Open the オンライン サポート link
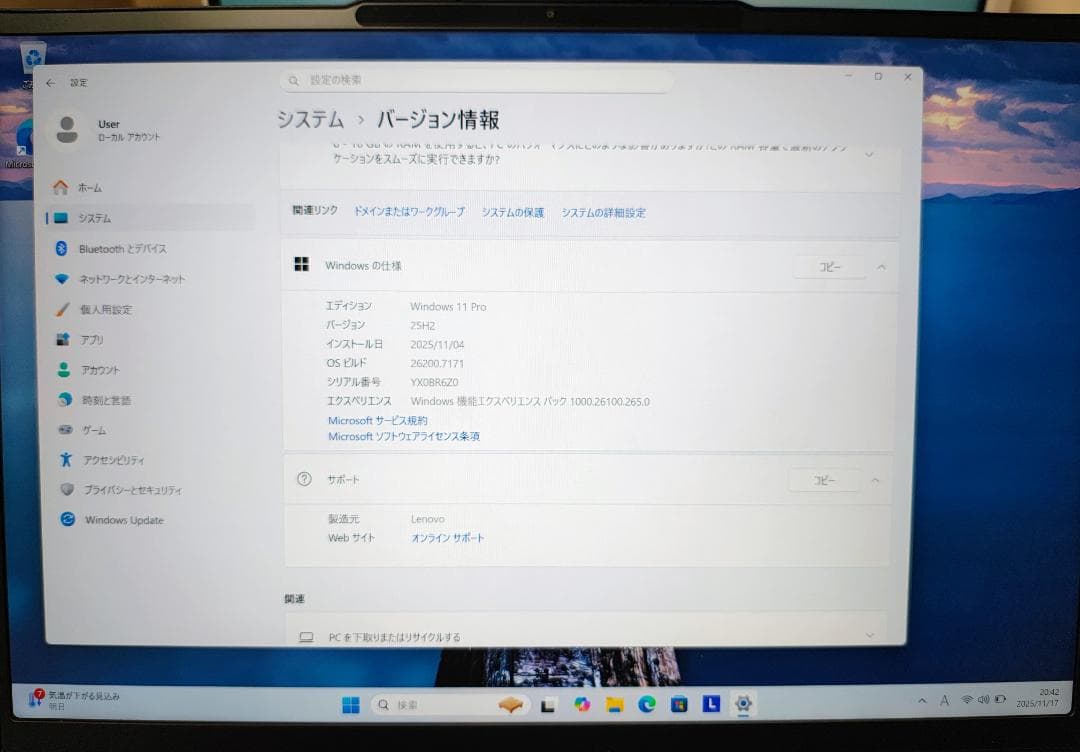The height and width of the screenshot is (752, 1080). coord(447,537)
